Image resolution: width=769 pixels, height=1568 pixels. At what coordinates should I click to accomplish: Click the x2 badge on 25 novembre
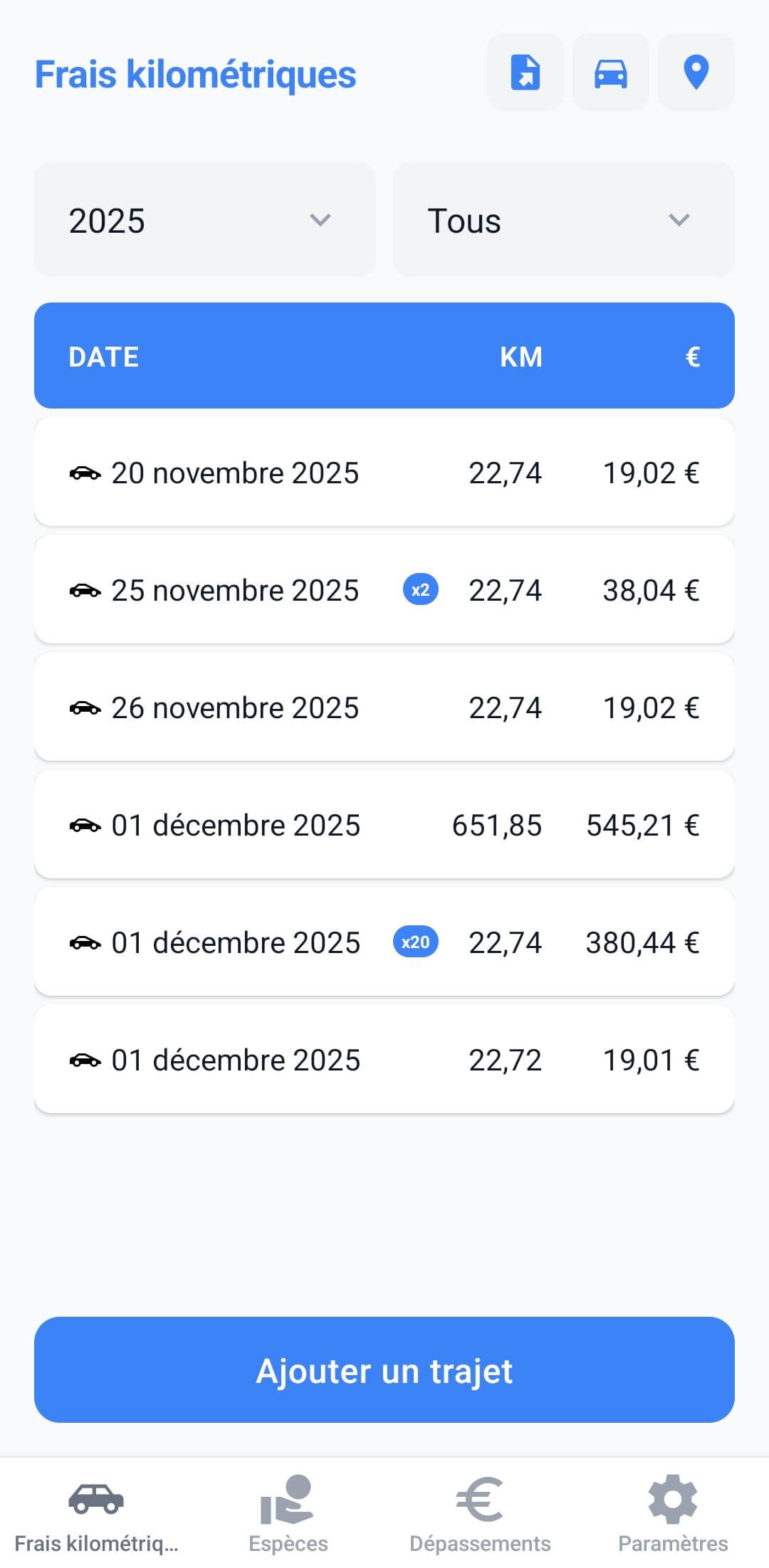(x=421, y=590)
